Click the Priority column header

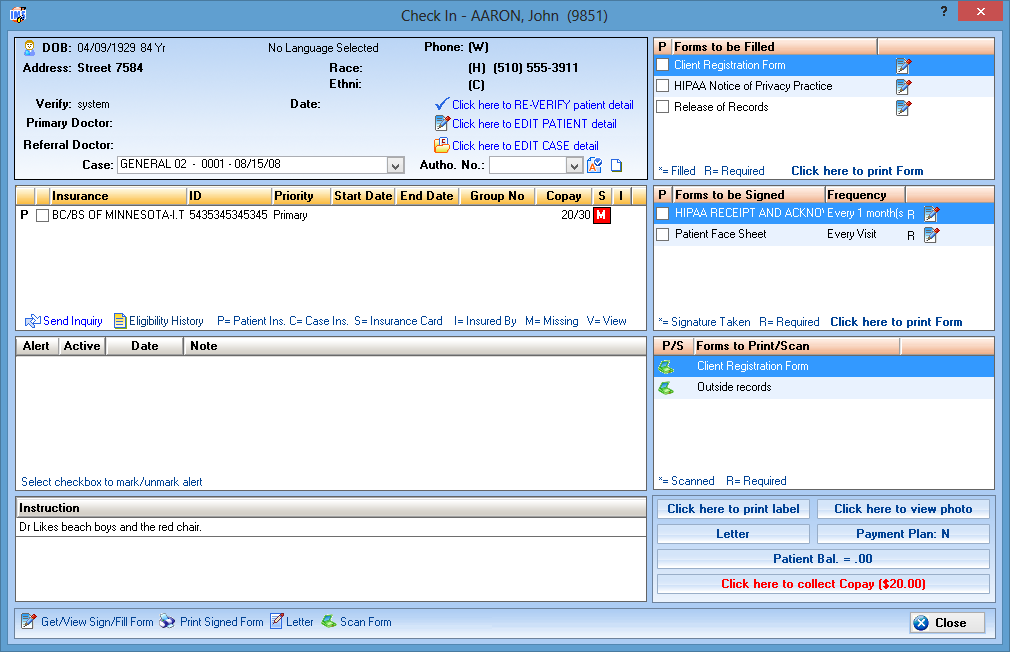pos(301,196)
